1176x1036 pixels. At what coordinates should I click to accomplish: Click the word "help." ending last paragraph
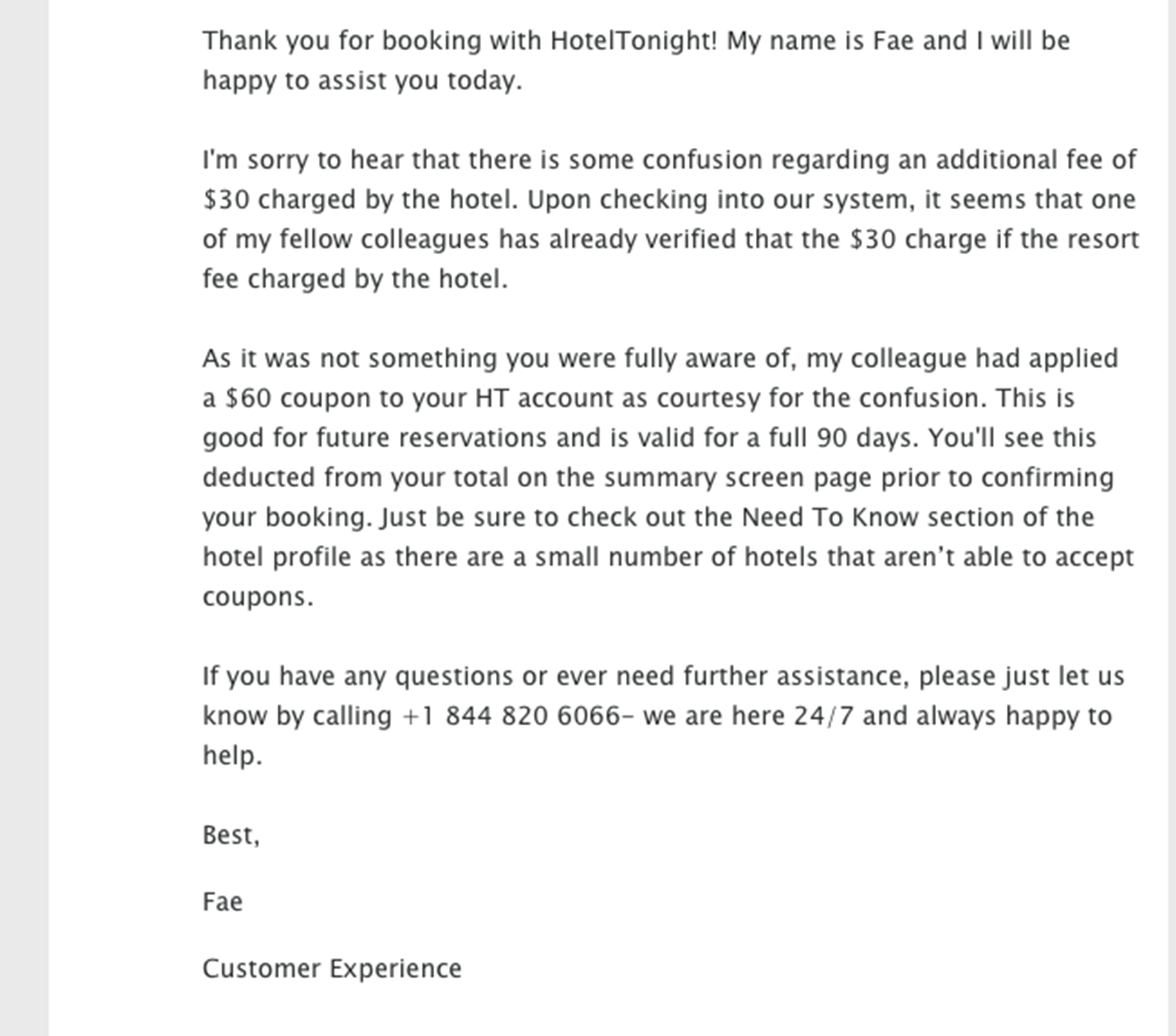232,755
